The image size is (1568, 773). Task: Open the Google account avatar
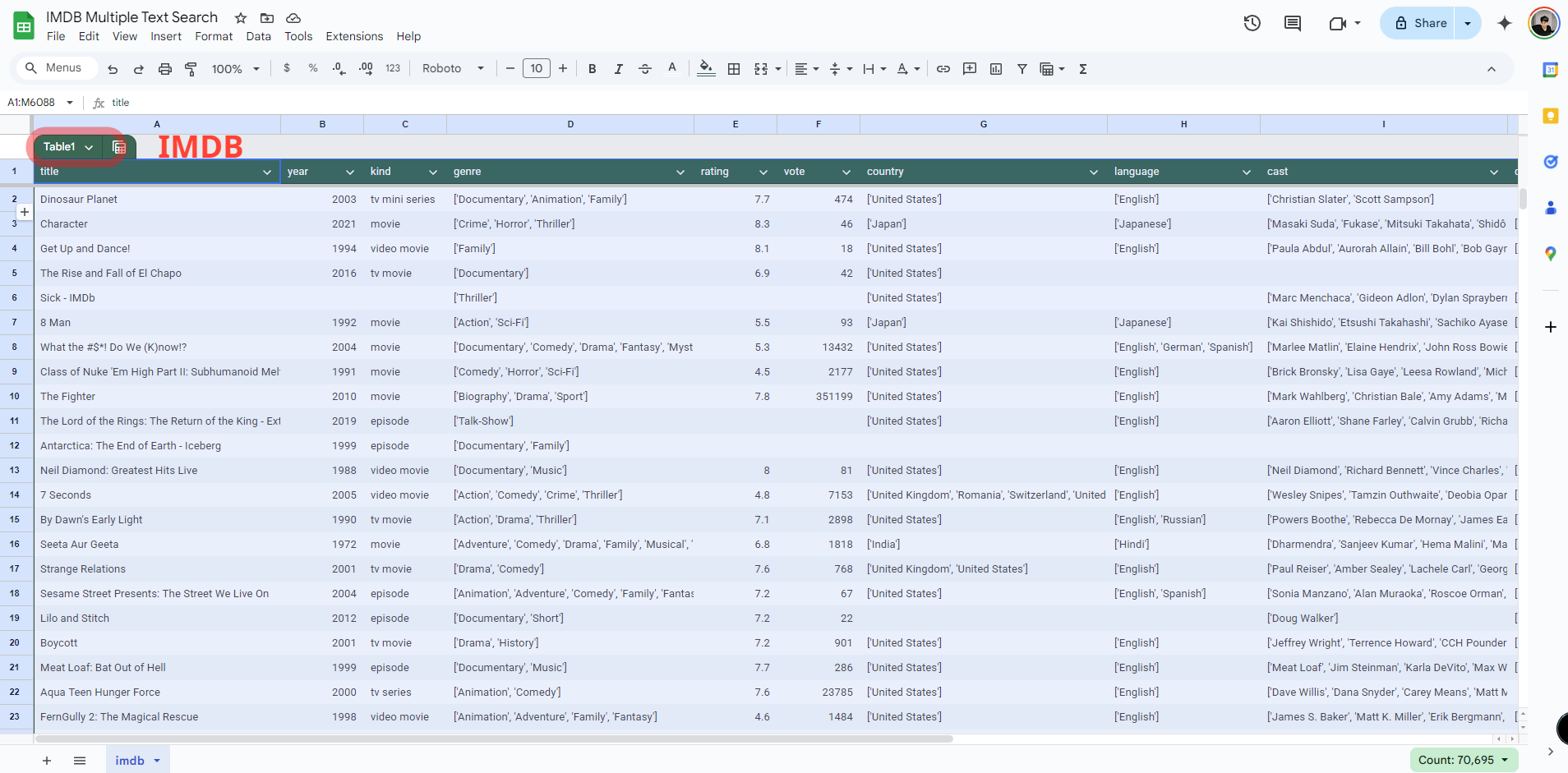pos(1544,23)
